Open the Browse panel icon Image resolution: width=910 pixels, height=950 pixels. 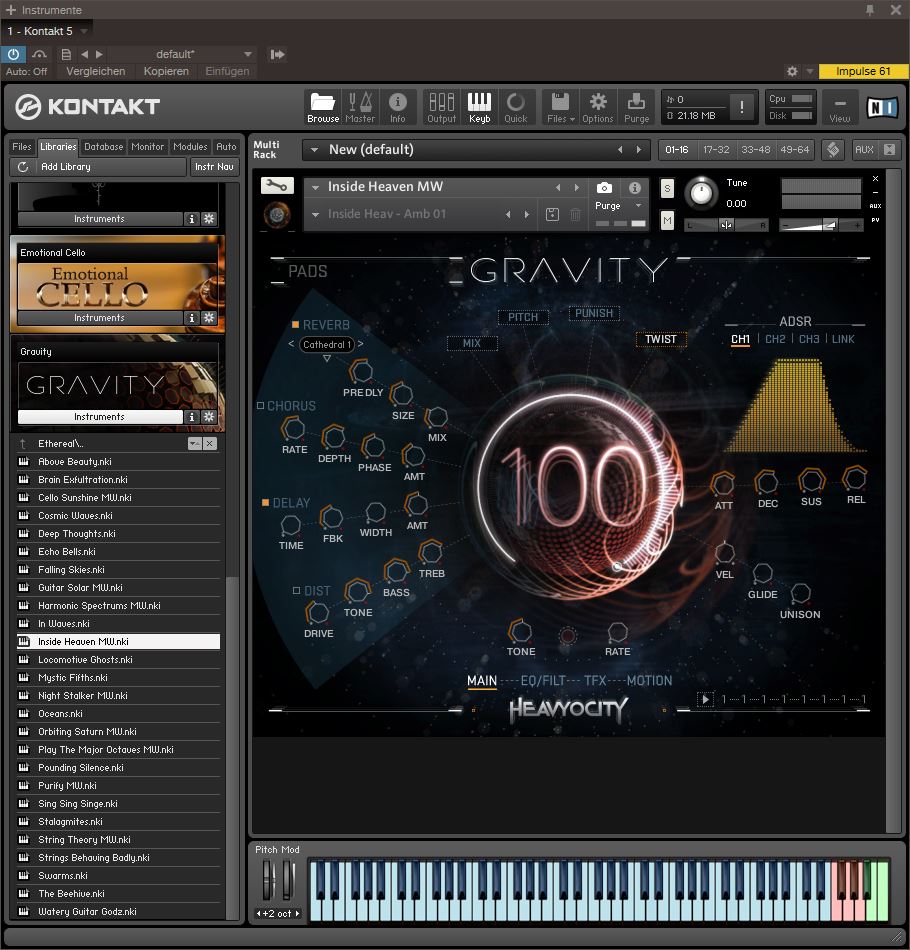(x=323, y=107)
